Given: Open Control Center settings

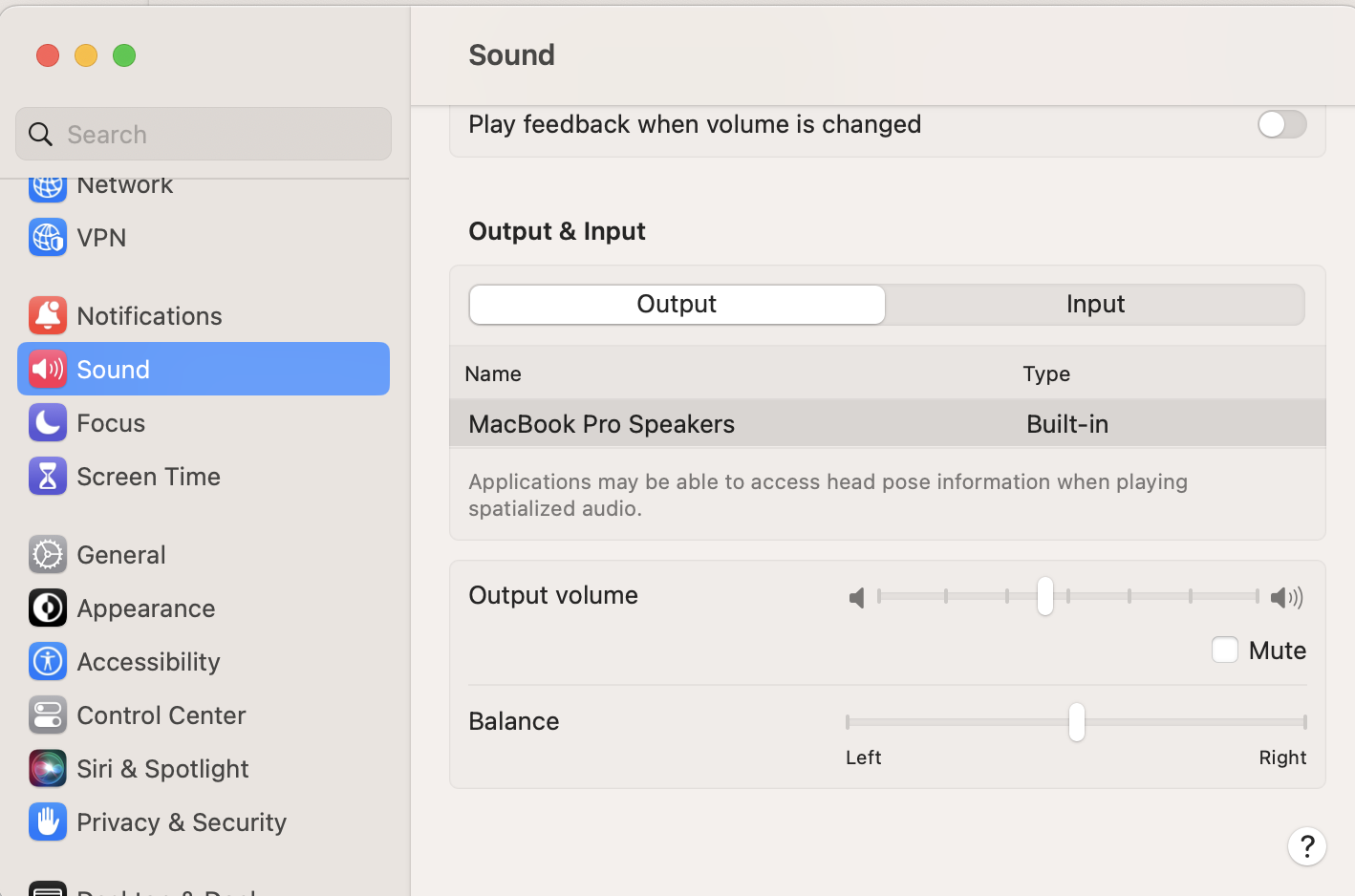Looking at the screenshot, I should 160,715.
